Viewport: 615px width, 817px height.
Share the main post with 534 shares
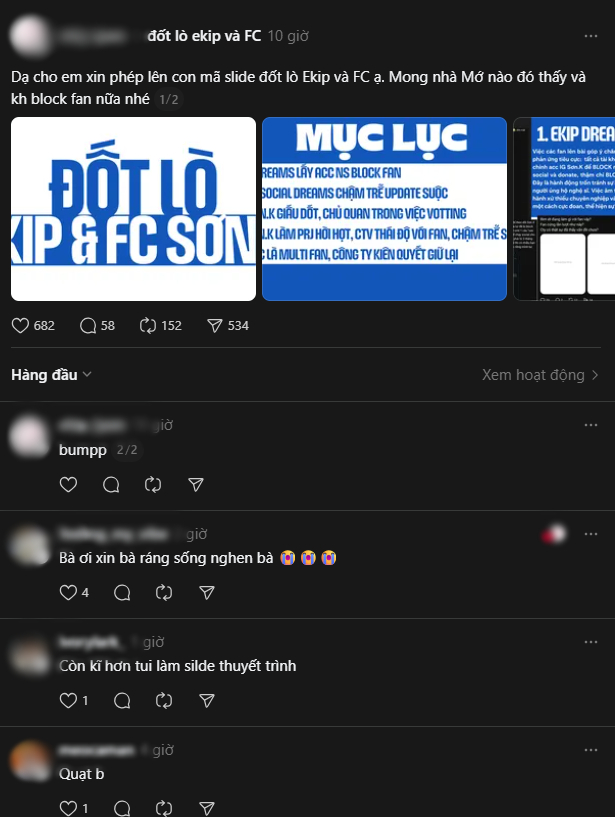[x=215, y=326]
